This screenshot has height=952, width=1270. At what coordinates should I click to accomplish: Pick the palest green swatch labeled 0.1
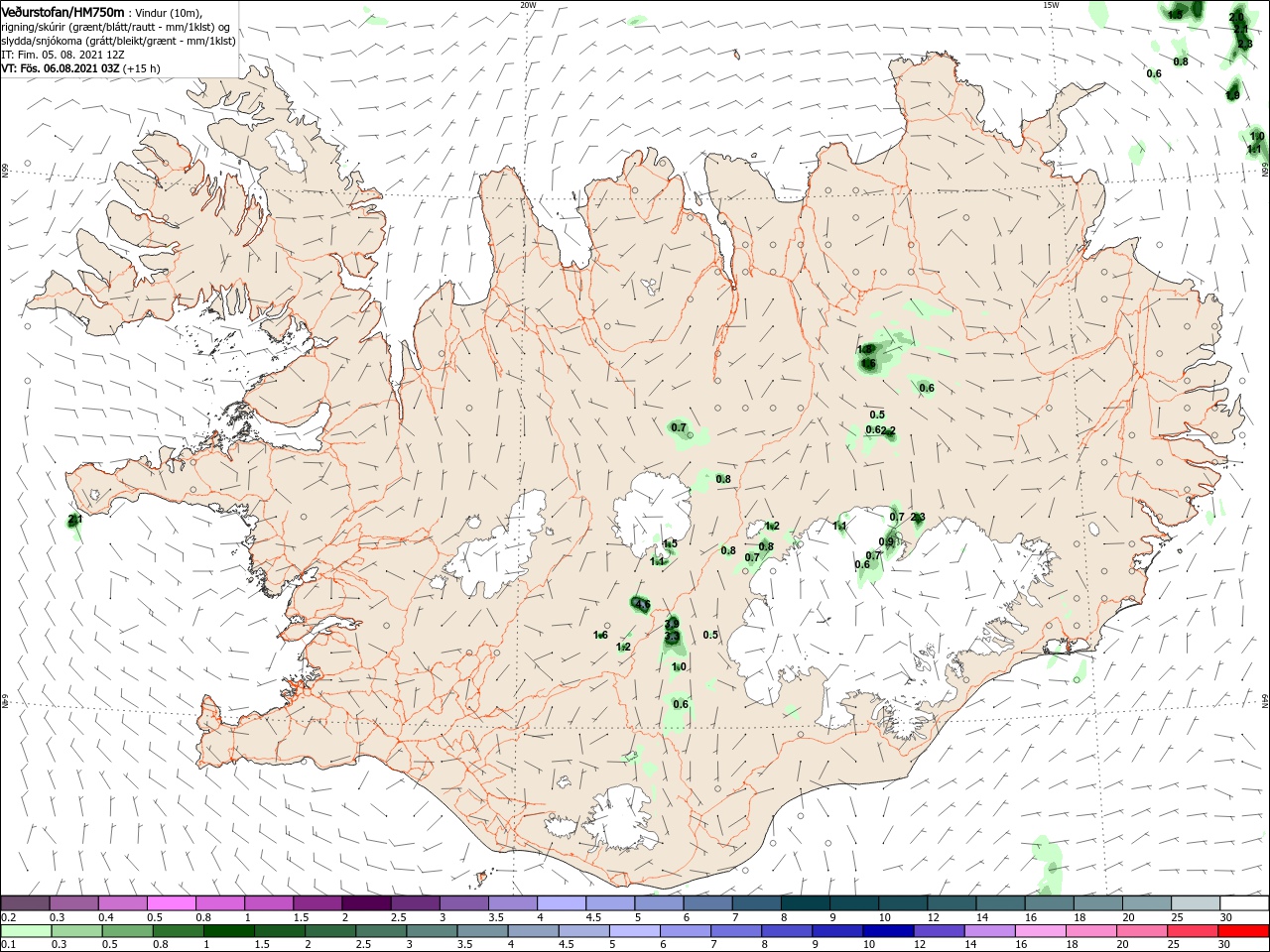[x=25, y=931]
